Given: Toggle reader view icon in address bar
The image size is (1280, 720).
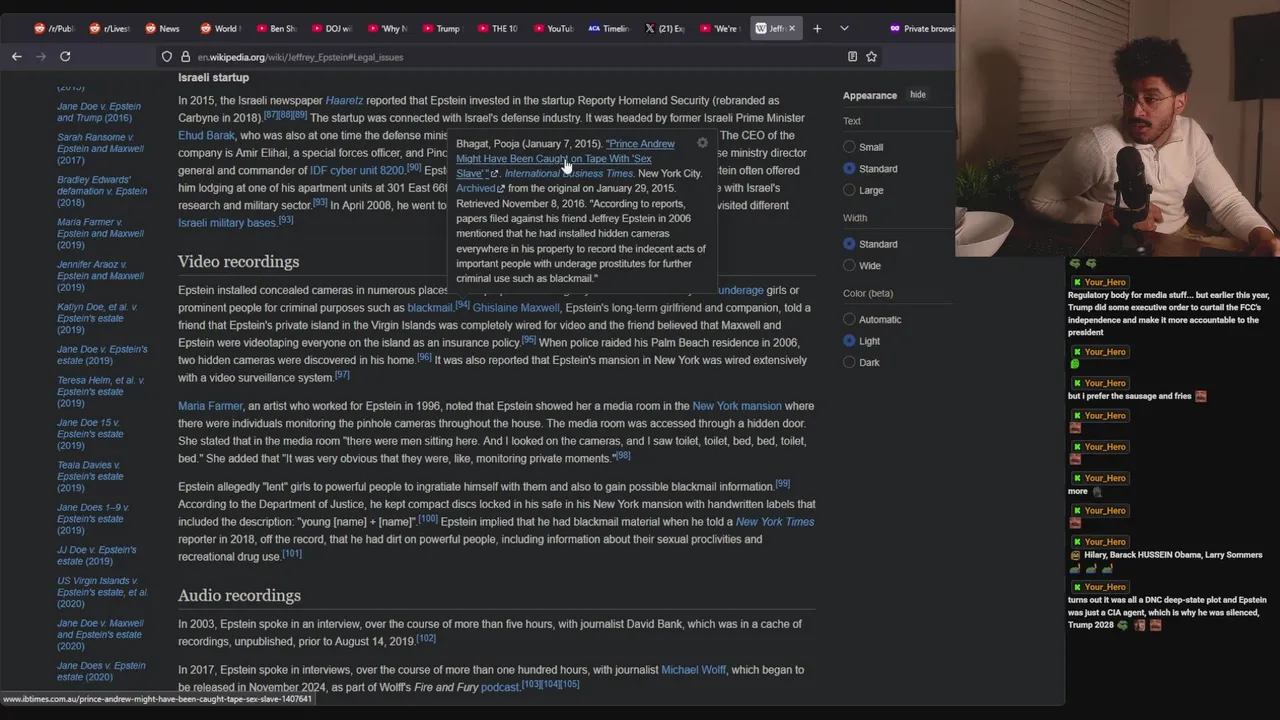Looking at the screenshot, I should (x=852, y=57).
